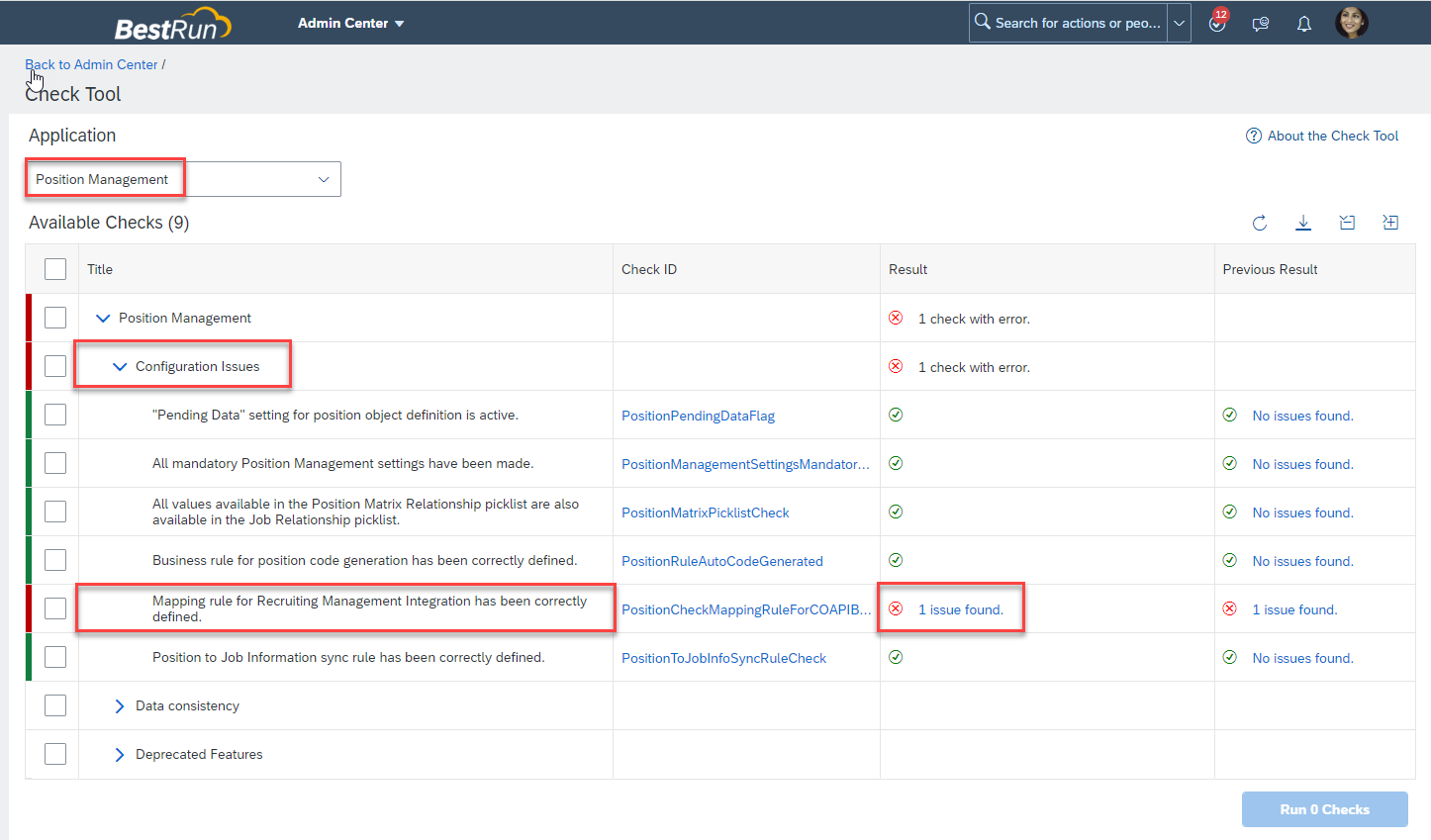Open the 1 issue found link in Previous Result column
The image size is (1431, 840).
1294,609
